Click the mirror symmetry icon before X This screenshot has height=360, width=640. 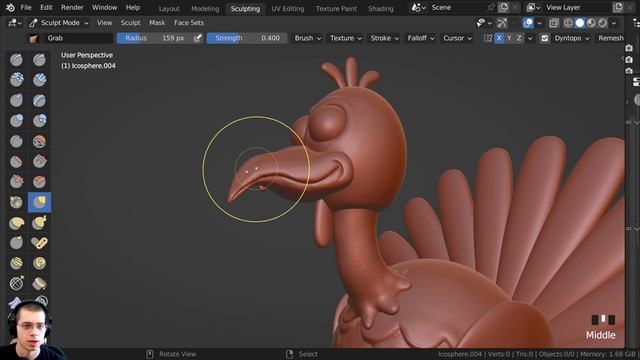click(487, 38)
